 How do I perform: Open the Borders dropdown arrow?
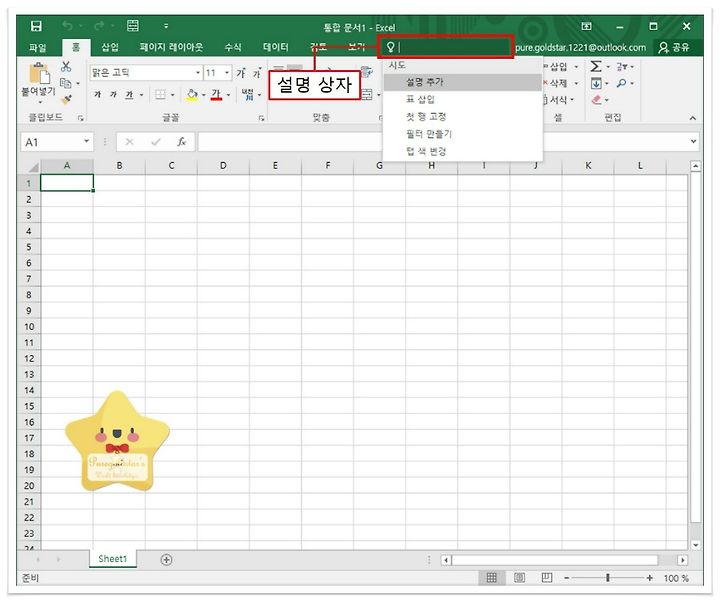click(173, 95)
